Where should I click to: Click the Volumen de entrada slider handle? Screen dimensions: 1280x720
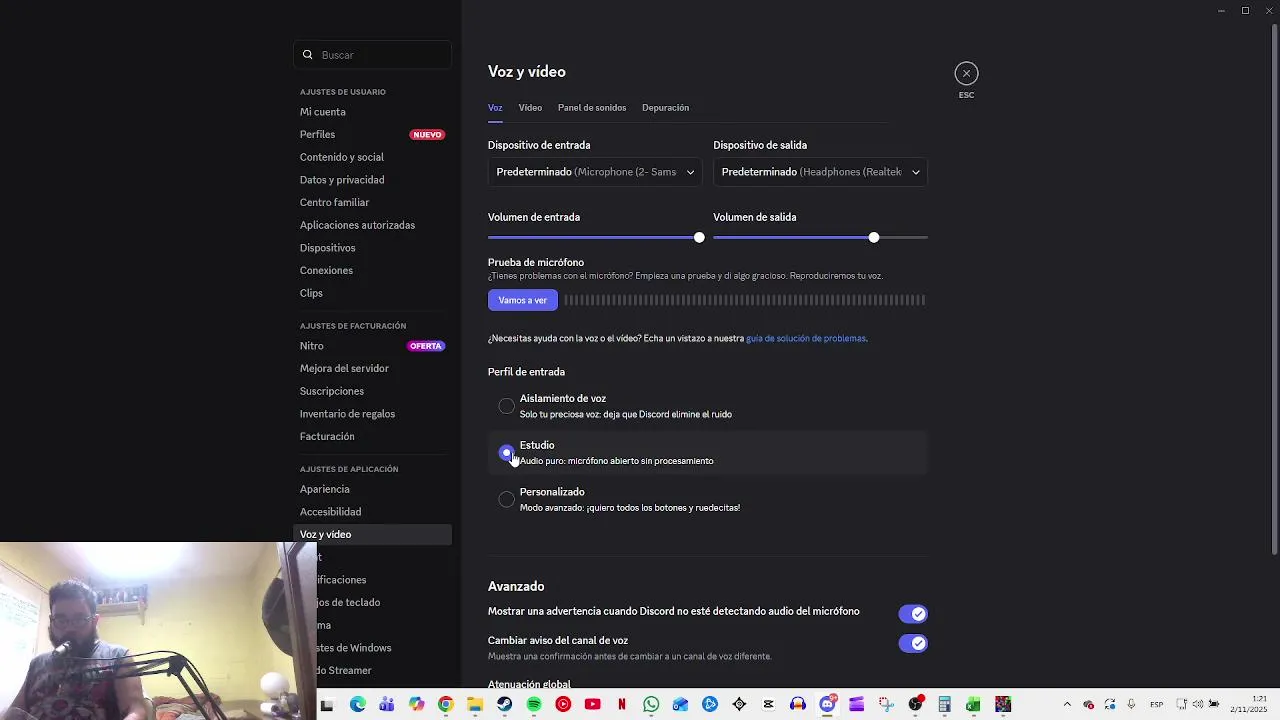coord(699,237)
